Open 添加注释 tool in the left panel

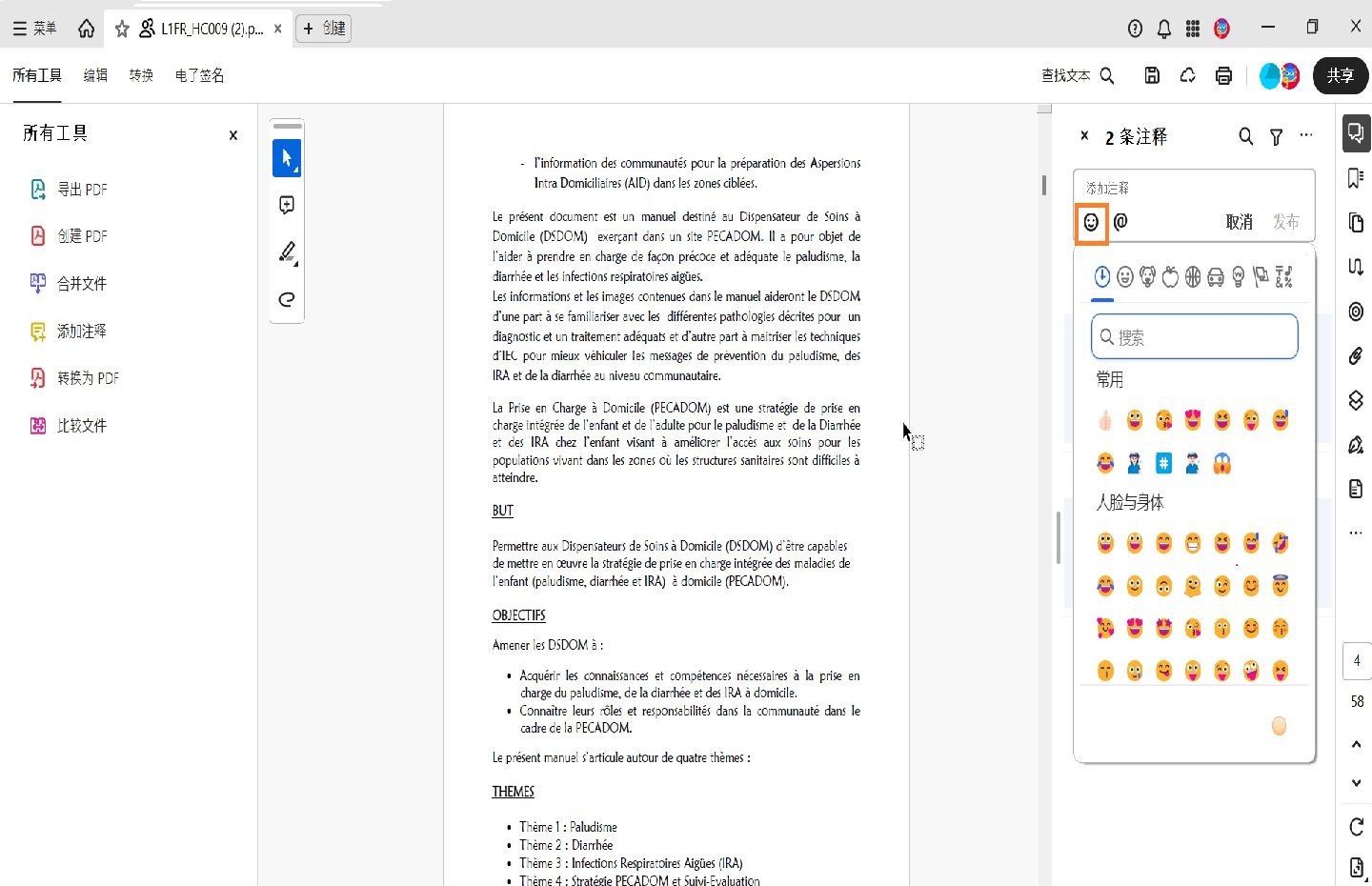[x=70, y=332]
